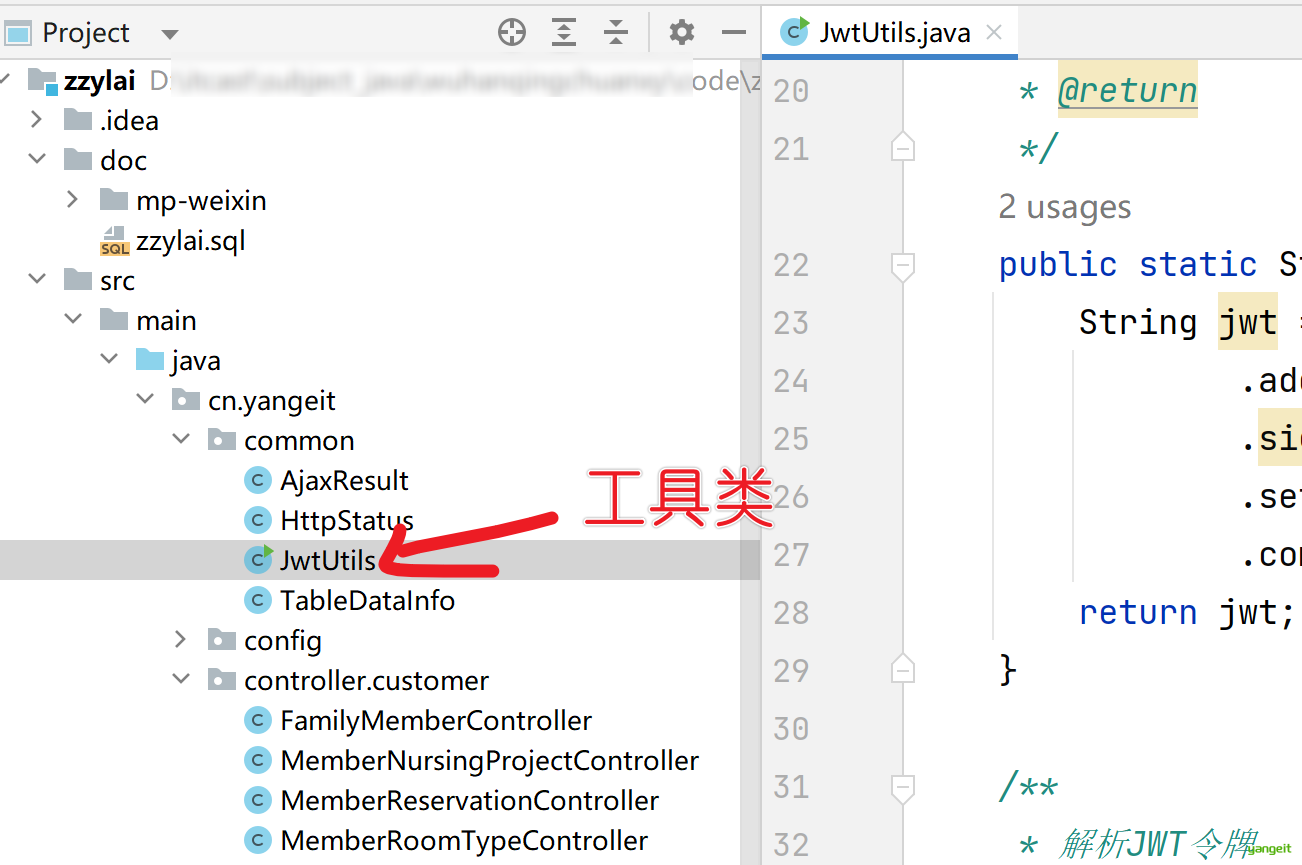Image resolution: width=1302 pixels, height=865 pixels.
Task: Click the AjaxResult class icon
Action: 258,481
